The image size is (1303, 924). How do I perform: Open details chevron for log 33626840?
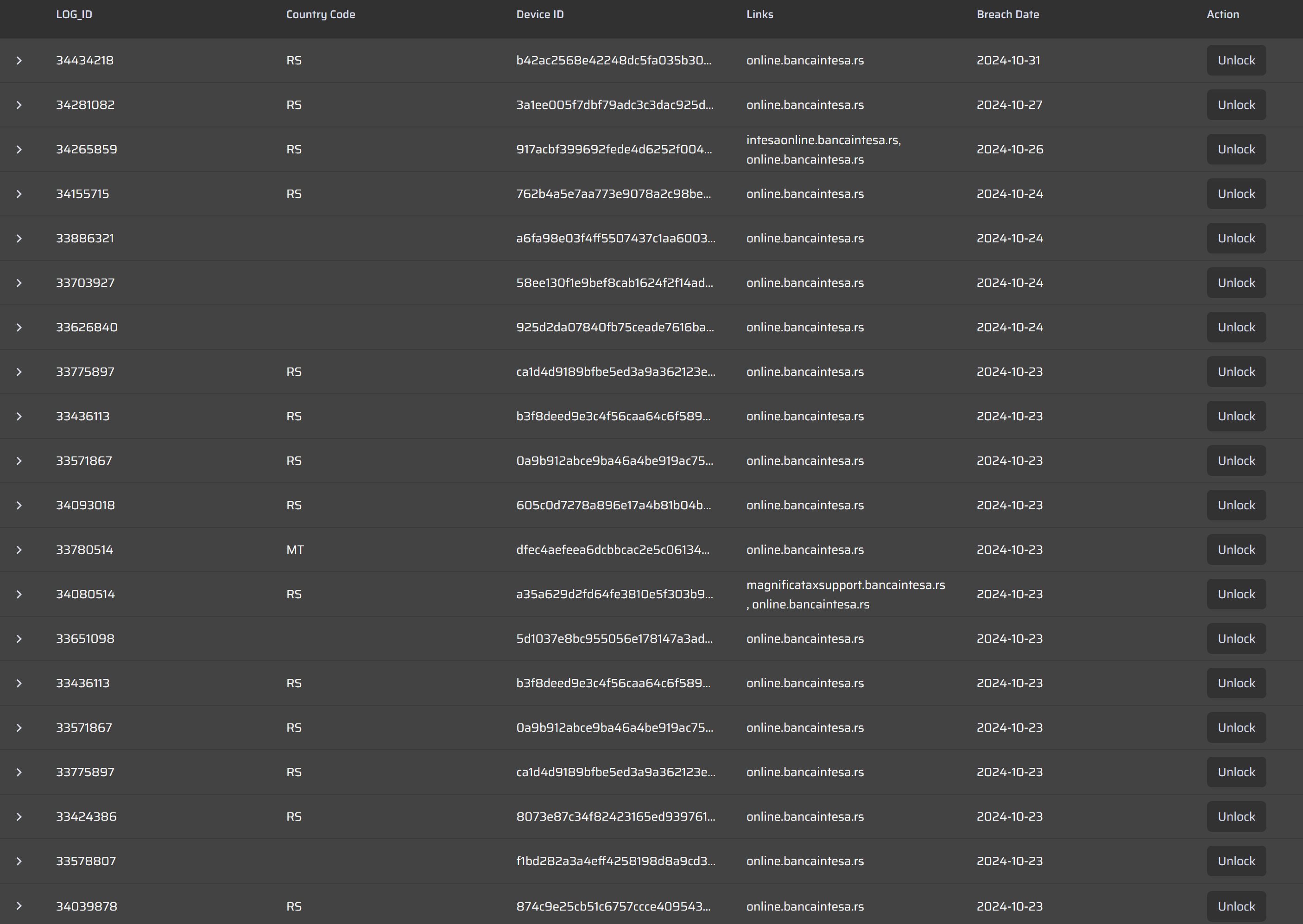pos(19,327)
